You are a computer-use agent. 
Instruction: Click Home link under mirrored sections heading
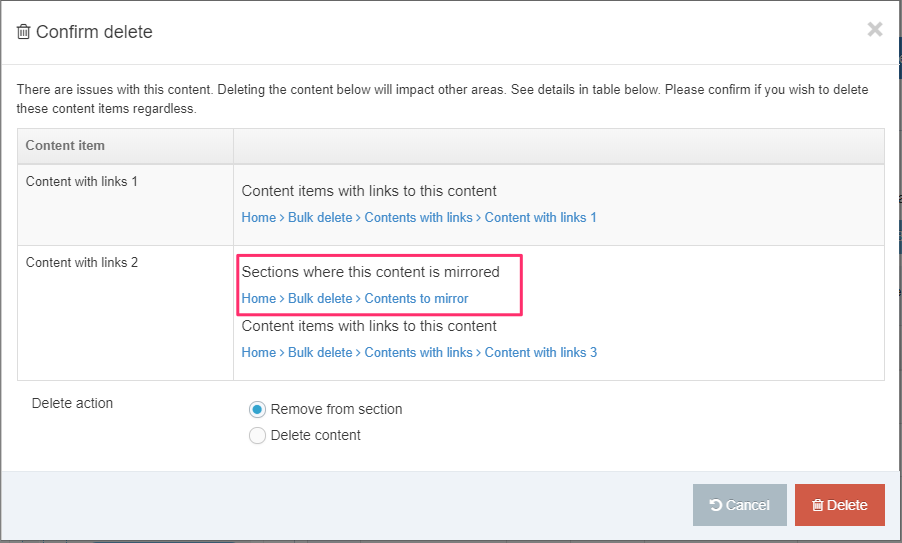[x=259, y=298]
